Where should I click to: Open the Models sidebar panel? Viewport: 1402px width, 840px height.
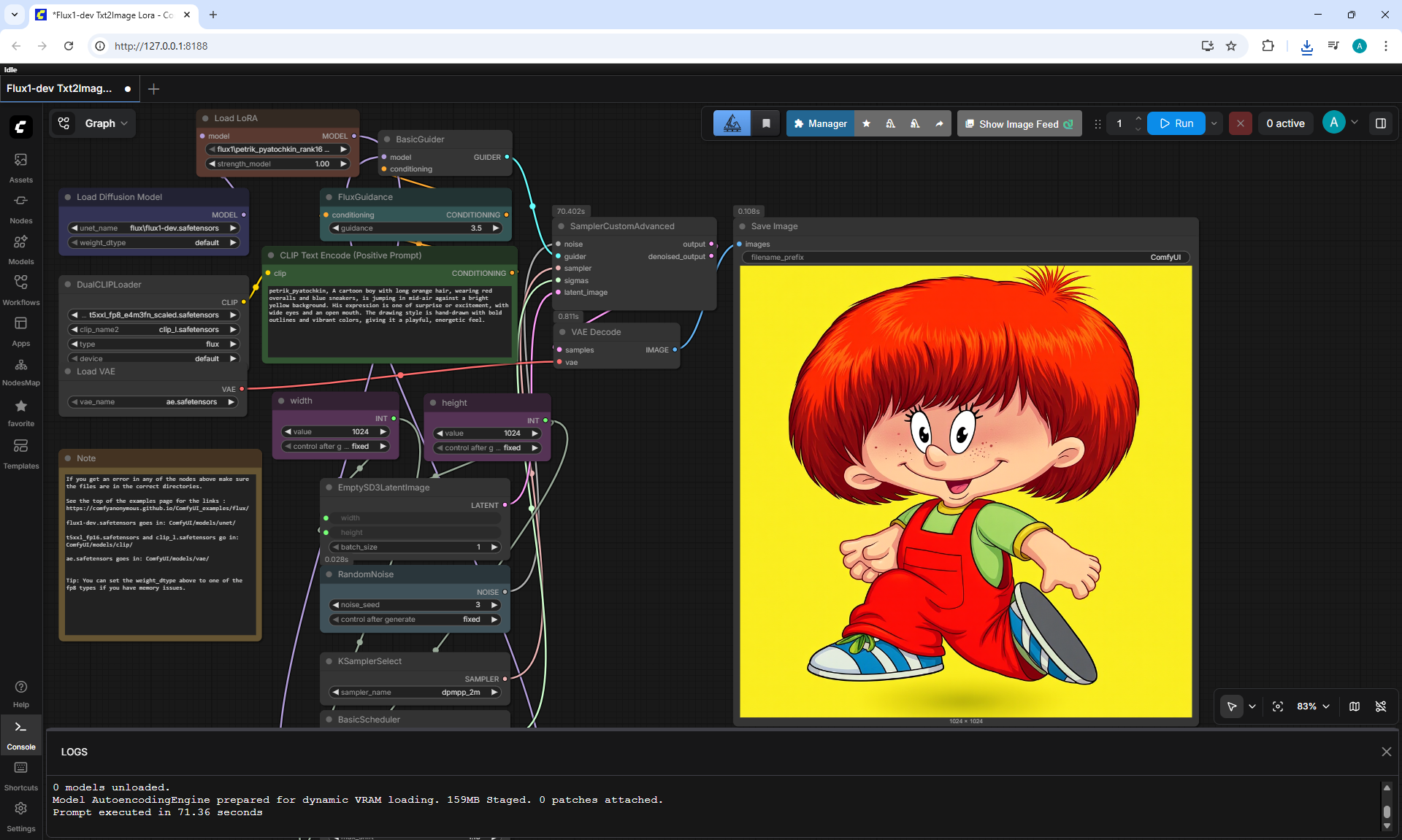pos(20,250)
